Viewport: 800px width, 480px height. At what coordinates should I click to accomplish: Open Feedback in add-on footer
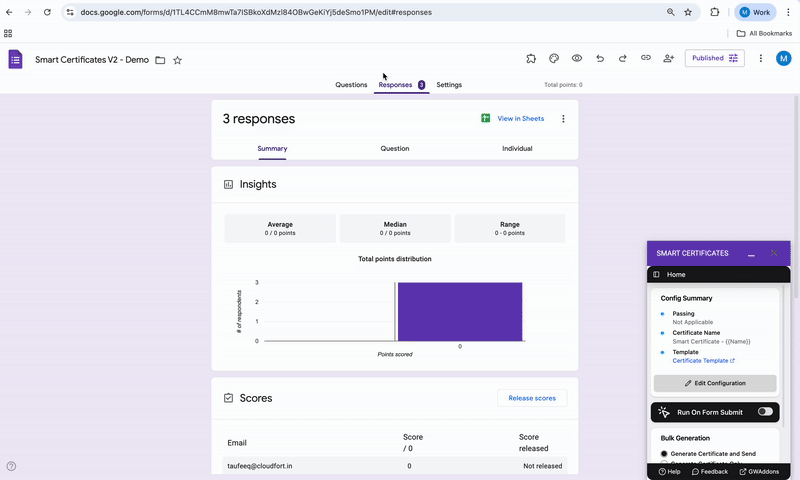[x=710, y=472]
